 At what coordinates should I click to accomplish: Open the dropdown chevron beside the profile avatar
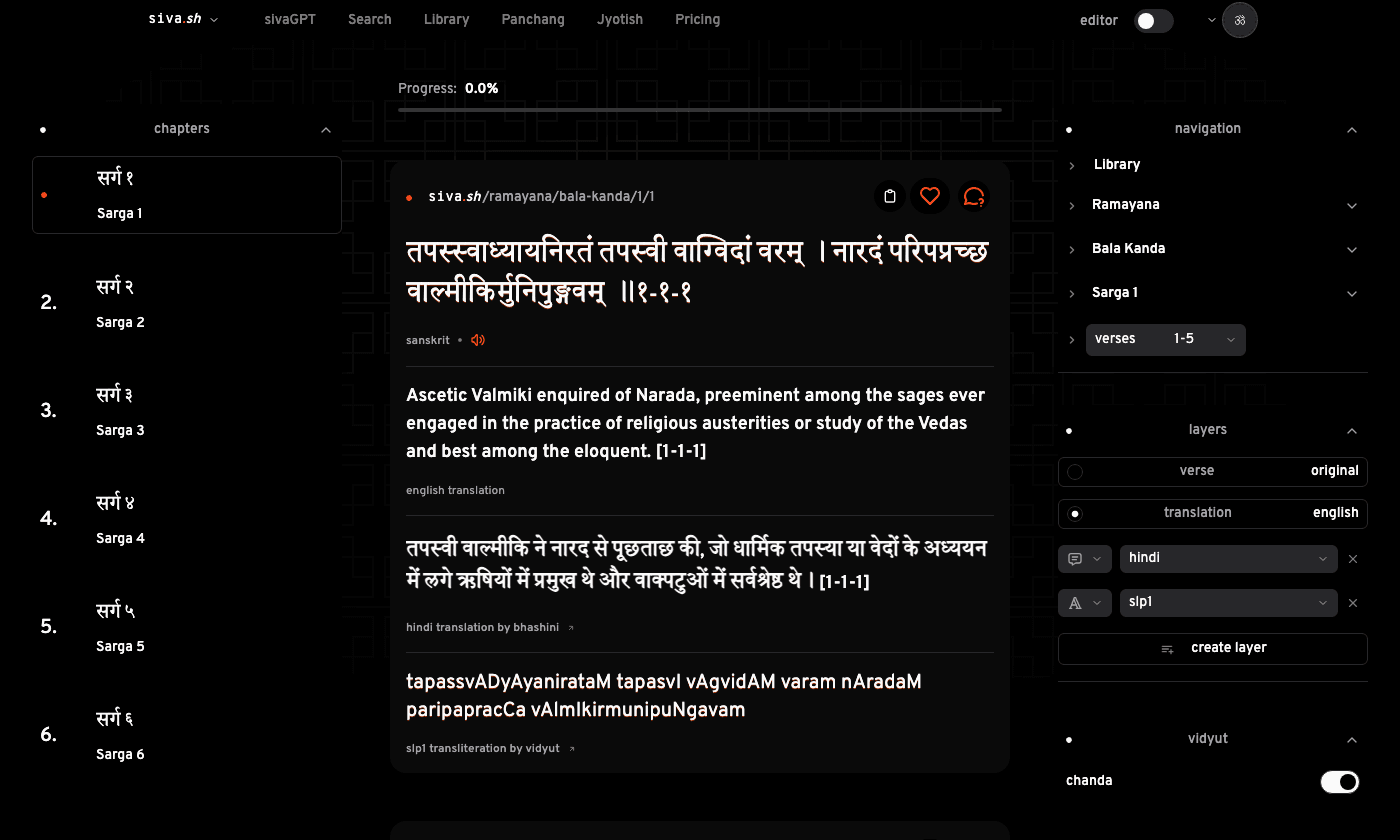[x=1212, y=20]
